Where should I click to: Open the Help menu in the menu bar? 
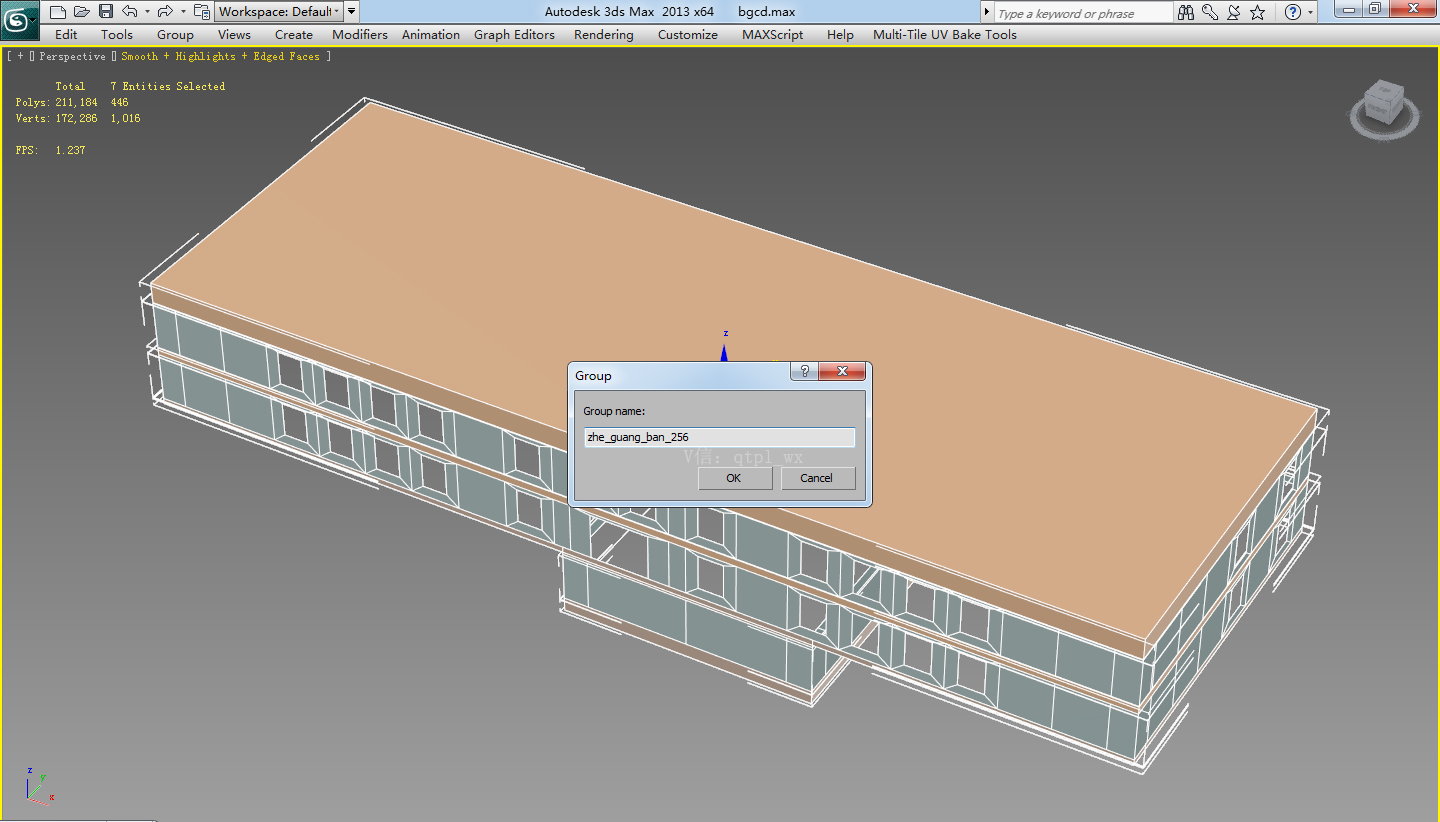[840, 34]
